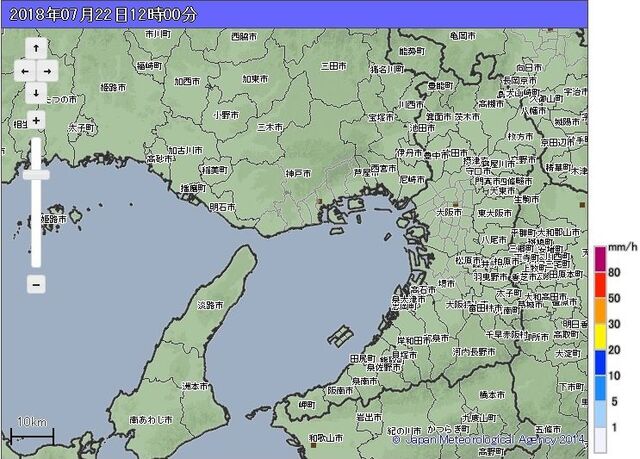Click the 三木市 map label
Screen dimensions: 640x459
[270, 127]
